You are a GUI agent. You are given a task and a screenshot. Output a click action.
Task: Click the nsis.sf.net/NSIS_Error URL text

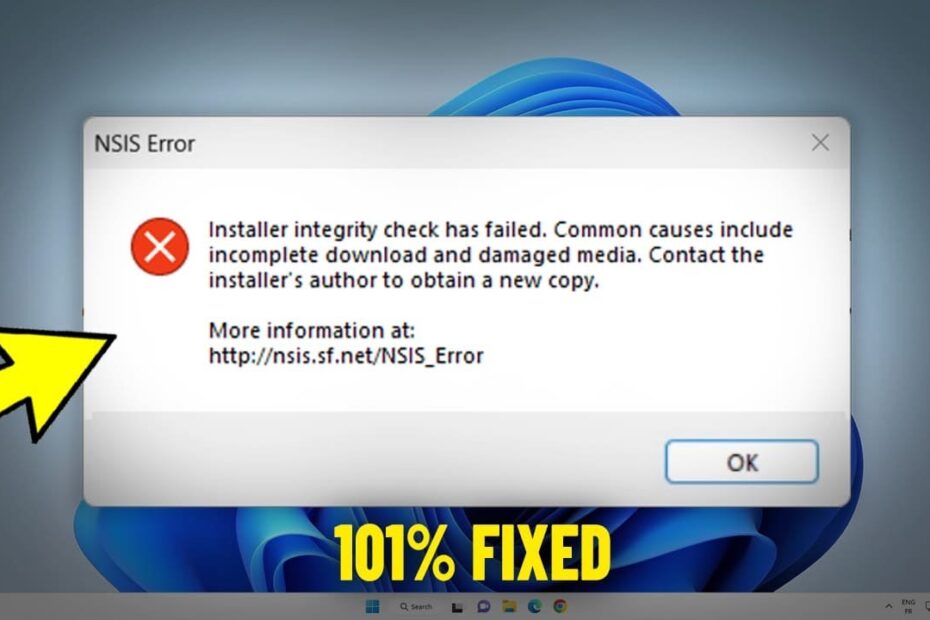pos(346,356)
